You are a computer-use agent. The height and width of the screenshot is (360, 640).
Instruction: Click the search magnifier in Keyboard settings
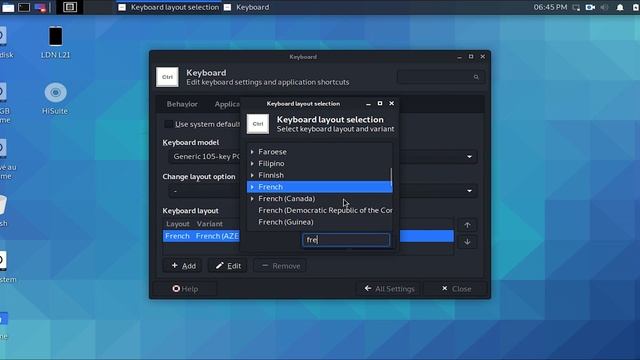(x=476, y=77)
